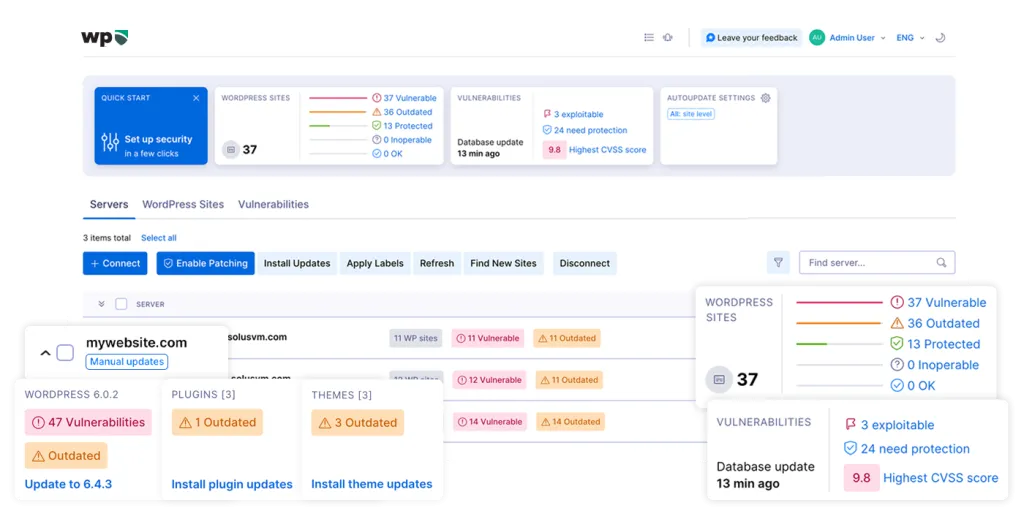Click red Vulnerable bar in enlarged card
The image size is (1024, 519).
[839, 302]
